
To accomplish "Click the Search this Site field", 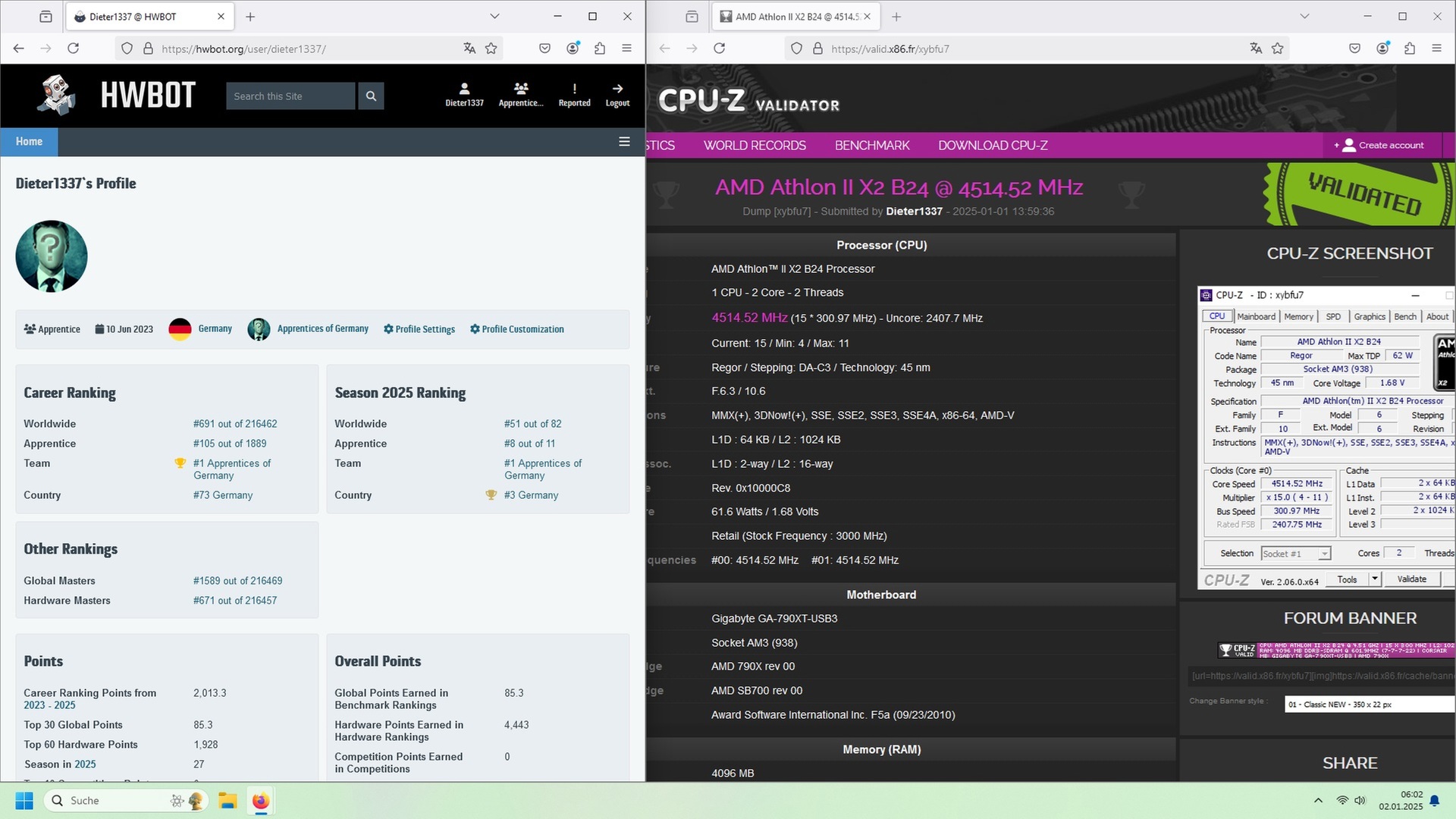I will [x=290, y=96].
